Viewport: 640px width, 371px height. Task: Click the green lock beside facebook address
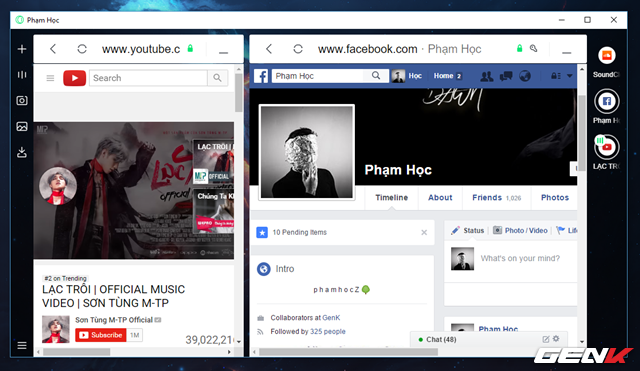[x=519, y=48]
